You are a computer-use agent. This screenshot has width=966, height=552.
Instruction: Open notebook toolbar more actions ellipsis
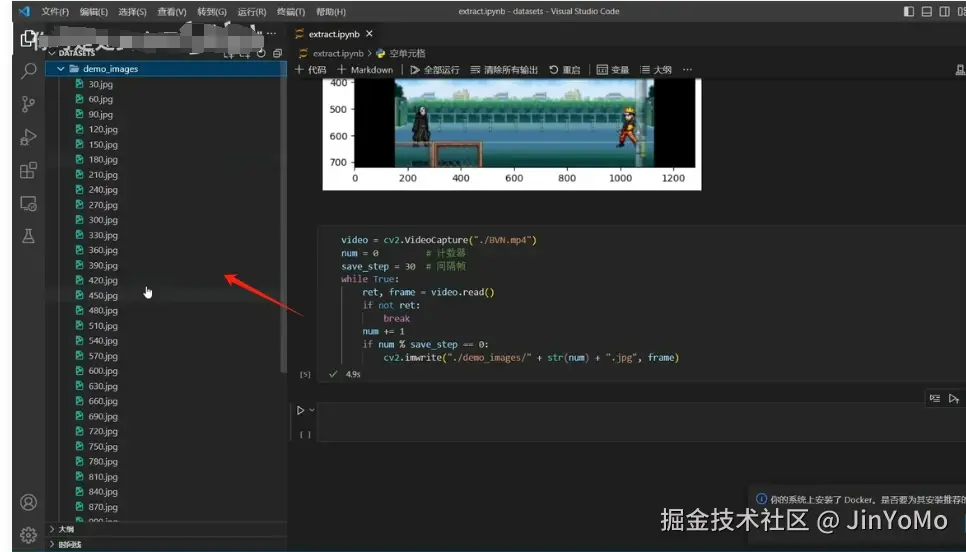[688, 70]
